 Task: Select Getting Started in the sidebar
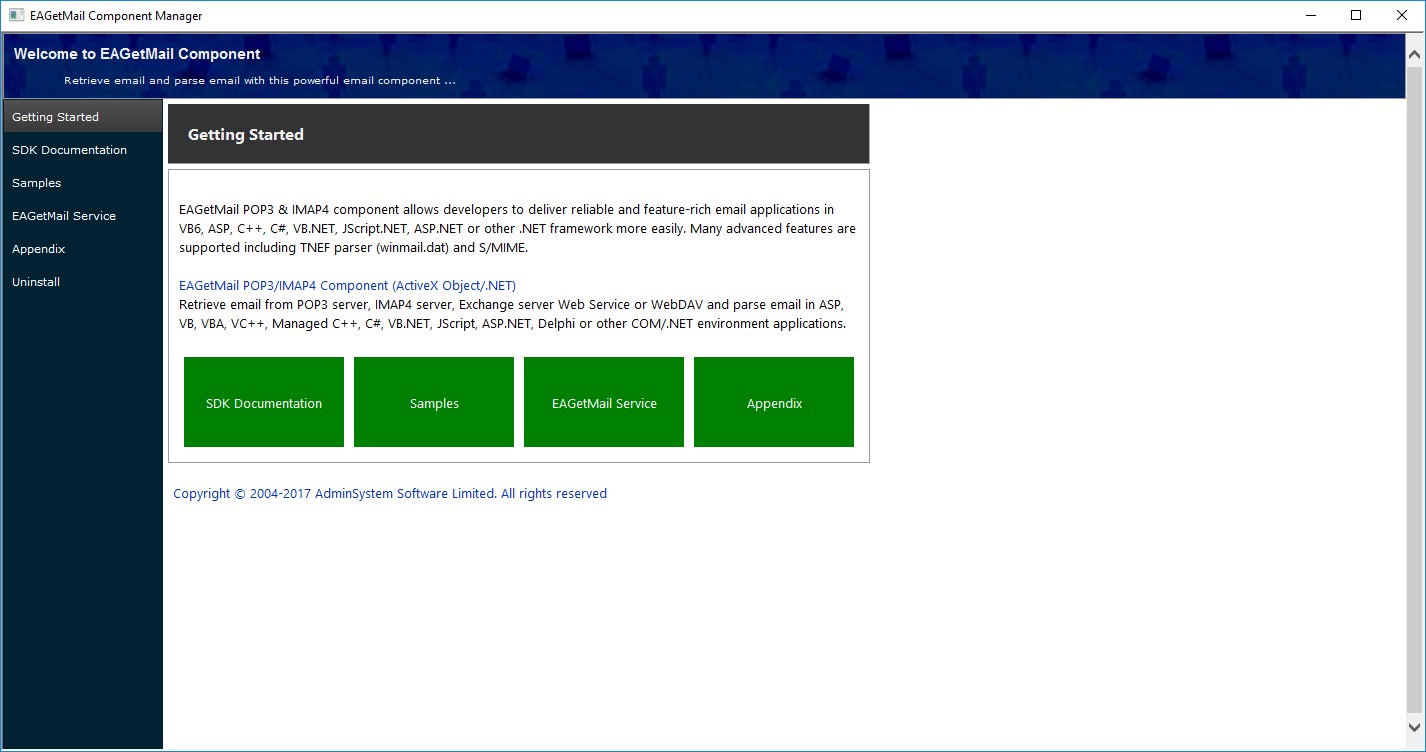point(82,116)
